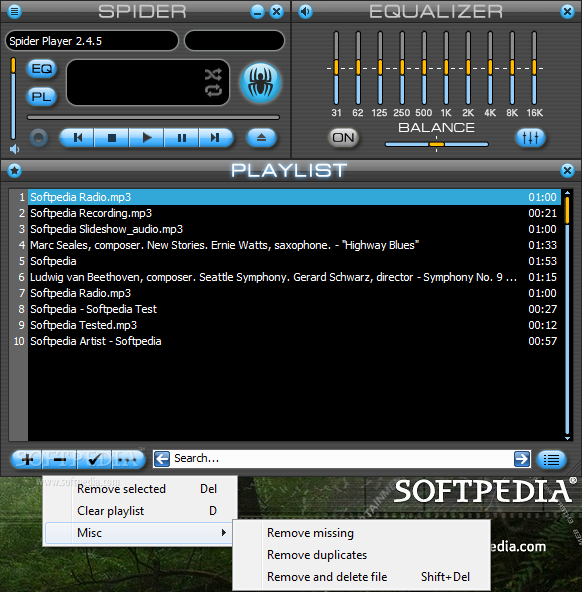This screenshot has width=582, height=592.
Task: Switch the equalizer ON button
Action: pos(343,137)
